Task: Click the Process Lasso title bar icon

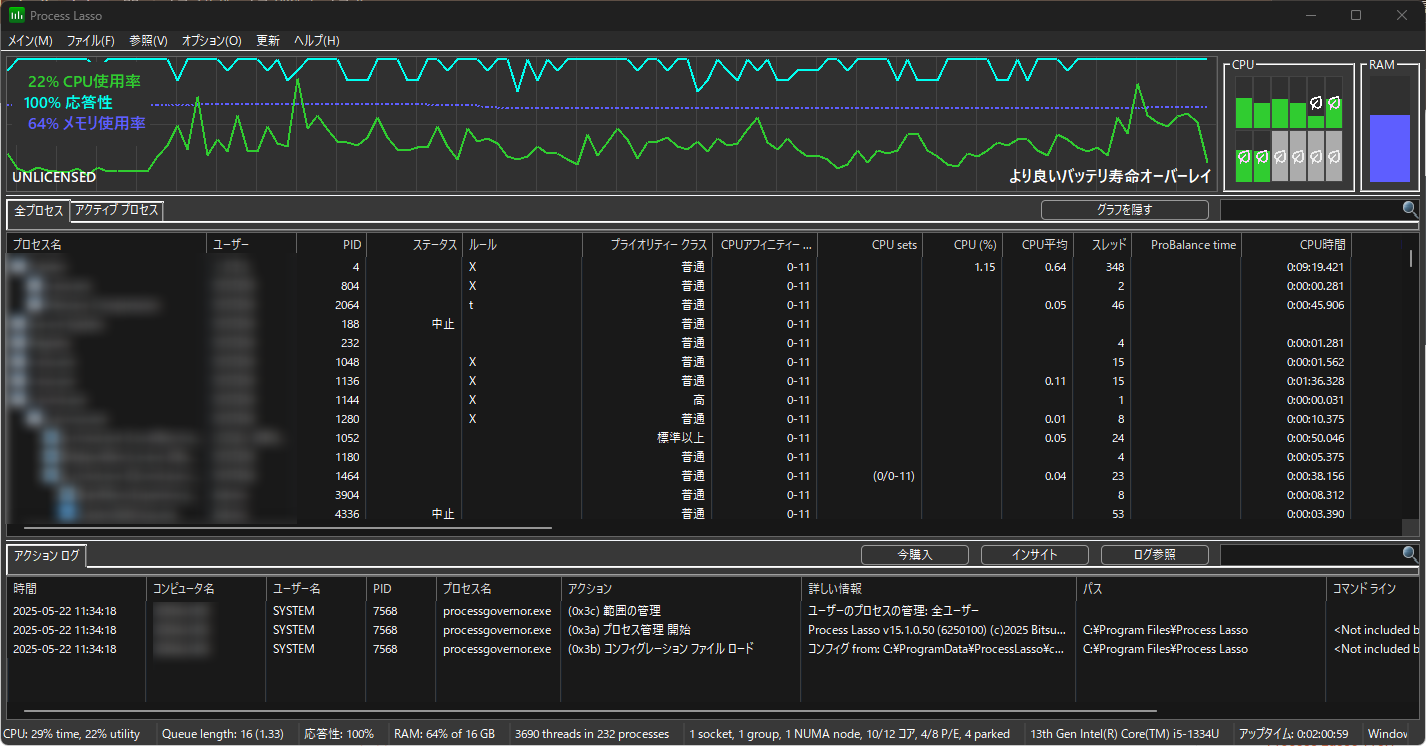Action: pos(16,15)
